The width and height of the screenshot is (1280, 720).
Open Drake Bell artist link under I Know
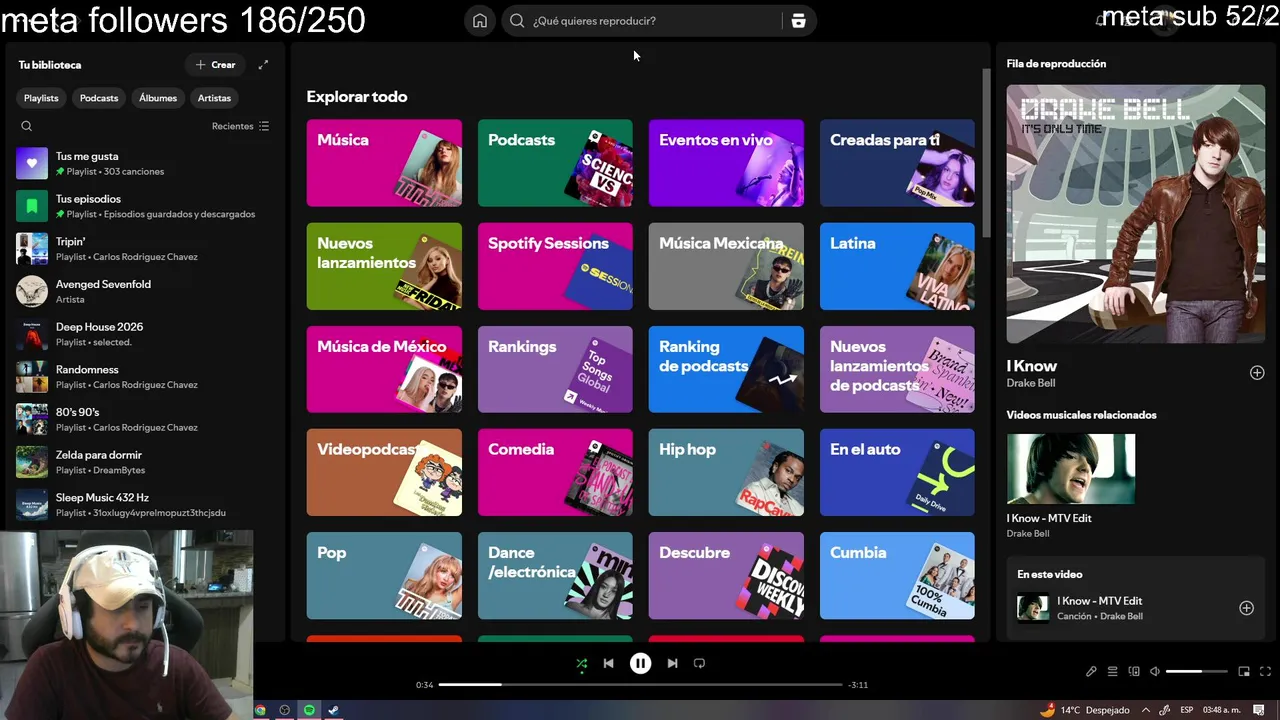pyautogui.click(x=1031, y=383)
